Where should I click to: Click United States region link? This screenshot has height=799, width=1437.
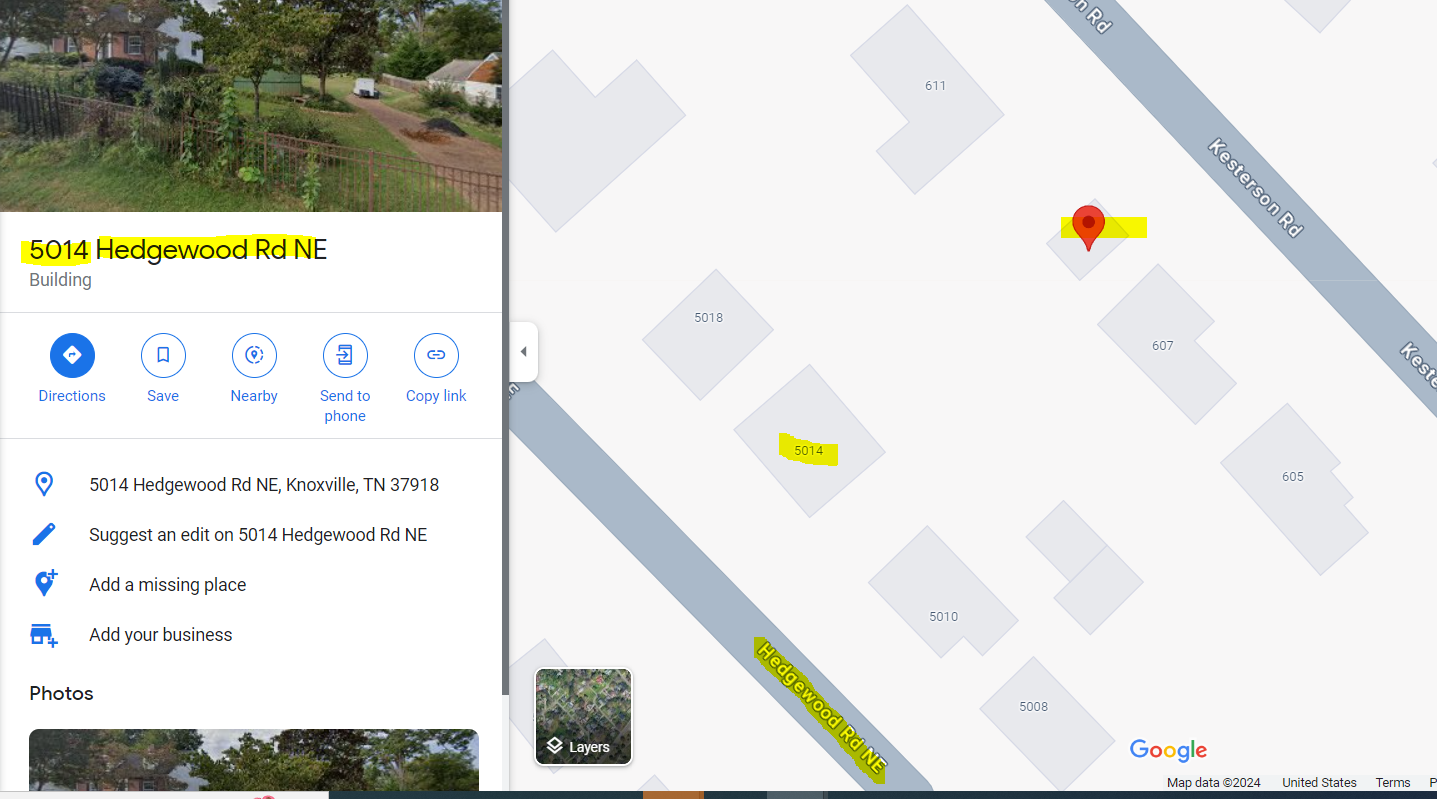click(1319, 783)
